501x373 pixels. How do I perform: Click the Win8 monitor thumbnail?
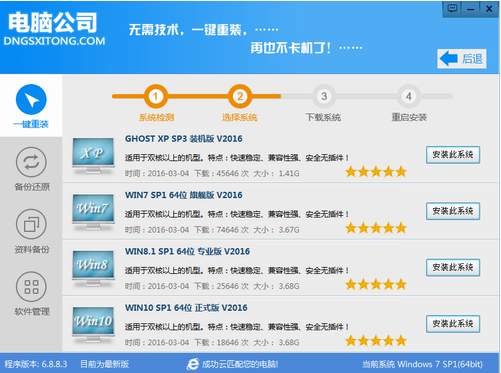coord(93,268)
